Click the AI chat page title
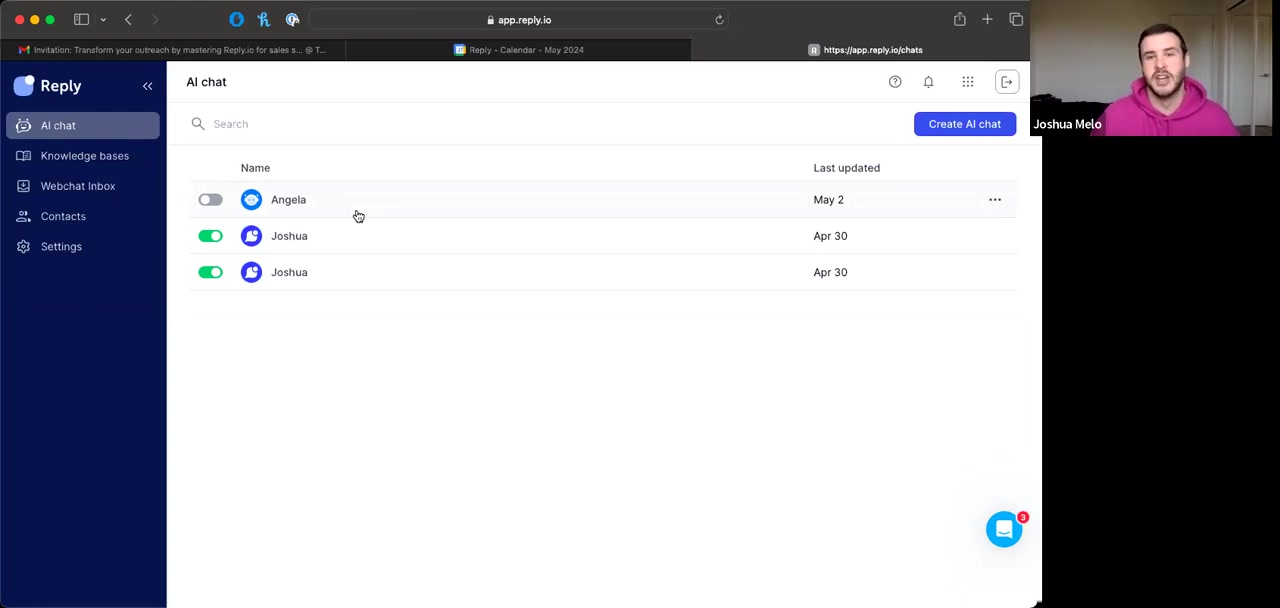The image size is (1280, 608). point(206,82)
